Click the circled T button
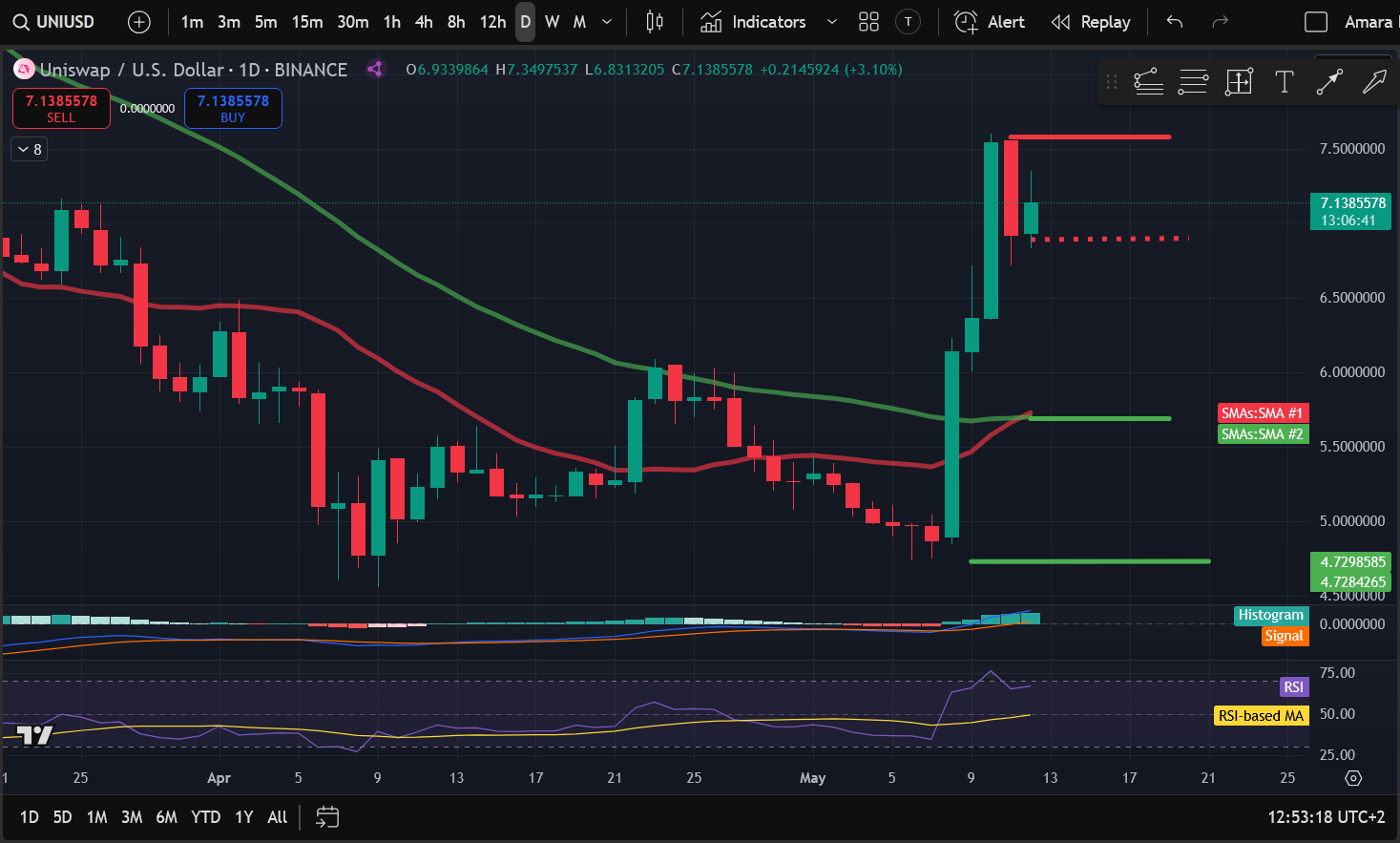1400x843 pixels. [909, 21]
